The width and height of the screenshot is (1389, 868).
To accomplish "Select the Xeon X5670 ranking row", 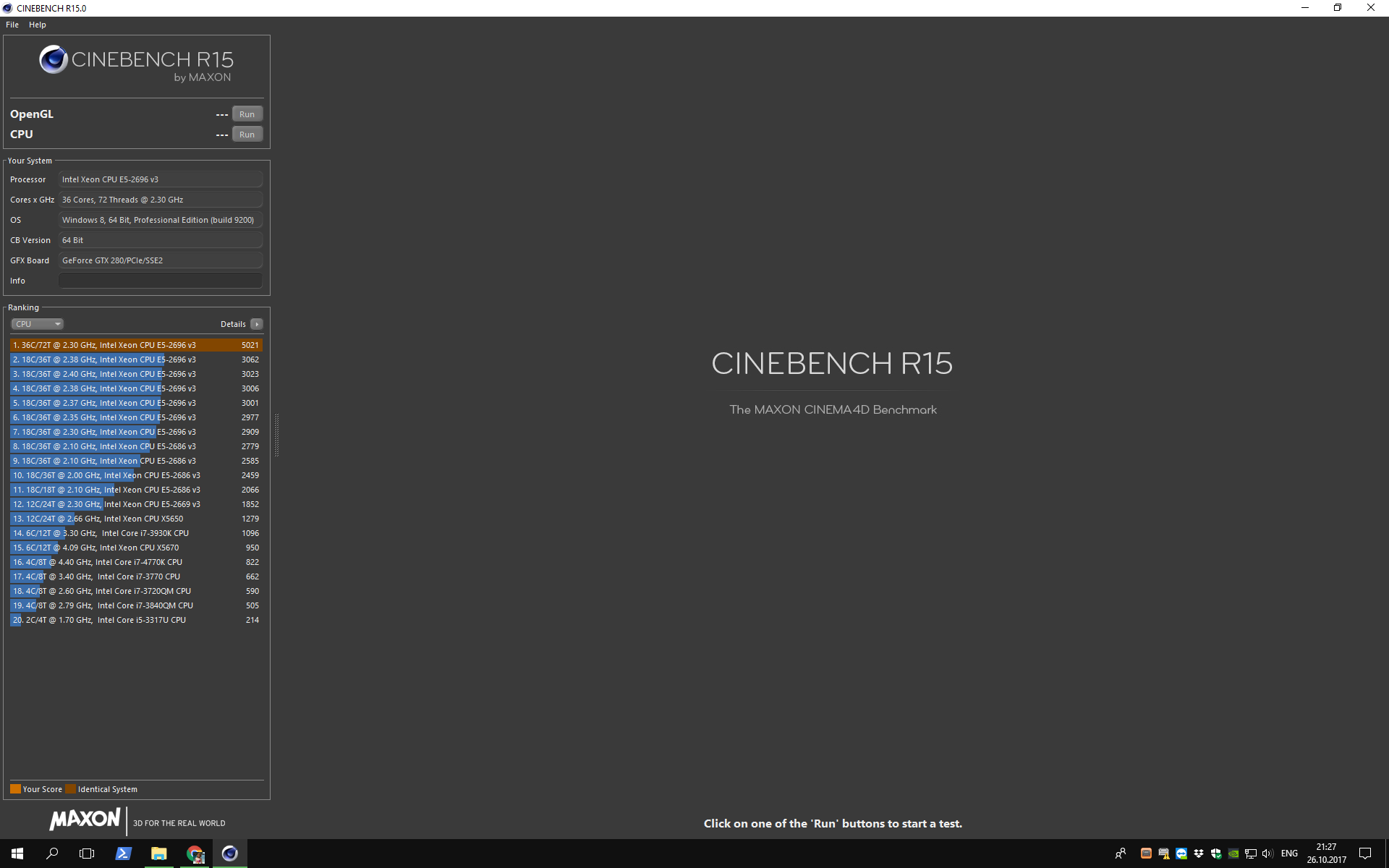I will [136, 548].
